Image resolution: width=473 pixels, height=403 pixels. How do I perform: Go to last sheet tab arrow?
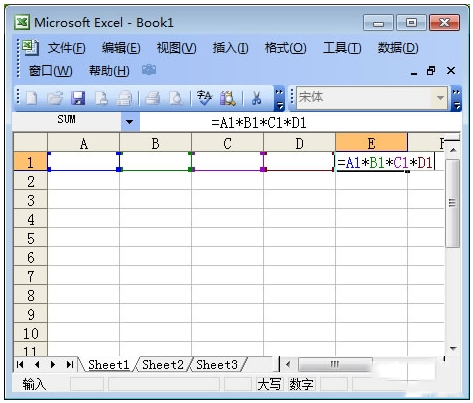click(69, 365)
